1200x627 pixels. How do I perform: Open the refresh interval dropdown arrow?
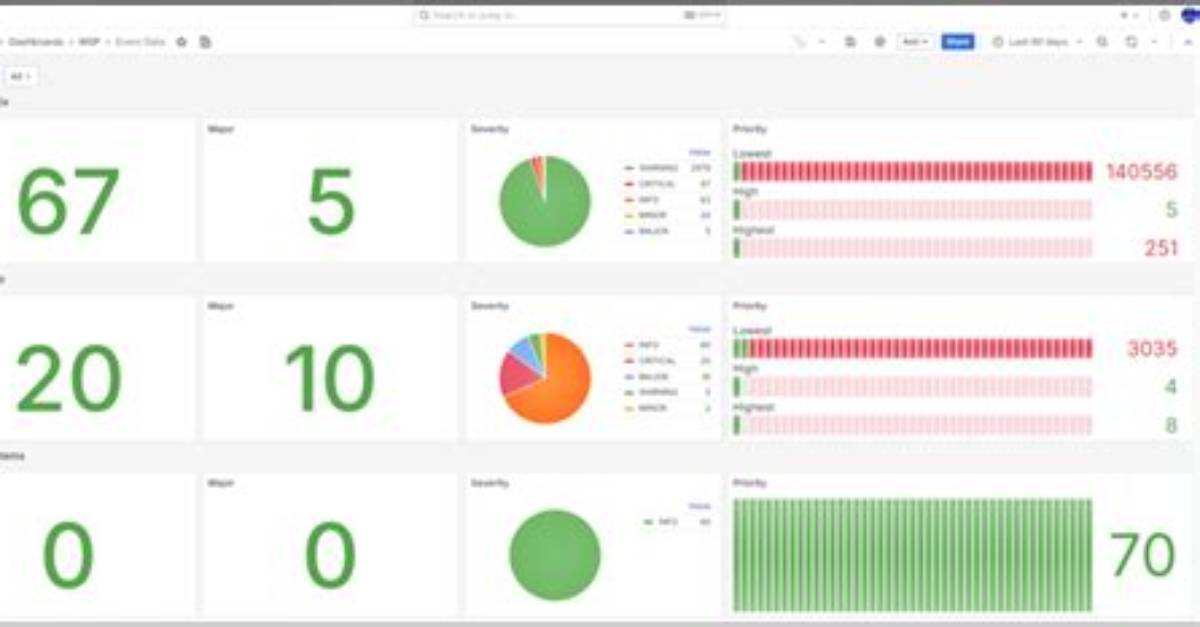tap(1154, 42)
